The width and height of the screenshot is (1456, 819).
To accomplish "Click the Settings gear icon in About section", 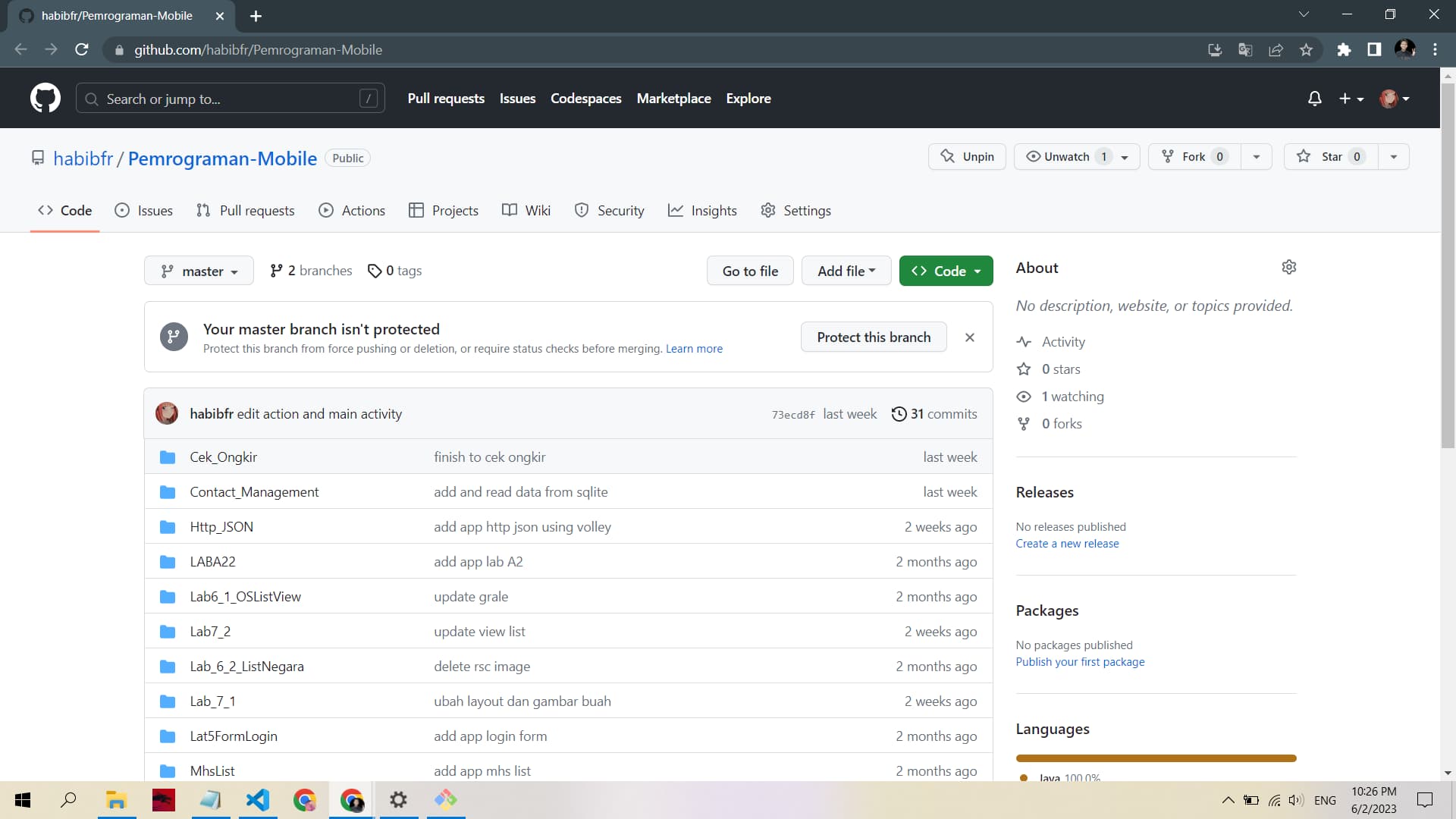I will pyautogui.click(x=1289, y=267).
